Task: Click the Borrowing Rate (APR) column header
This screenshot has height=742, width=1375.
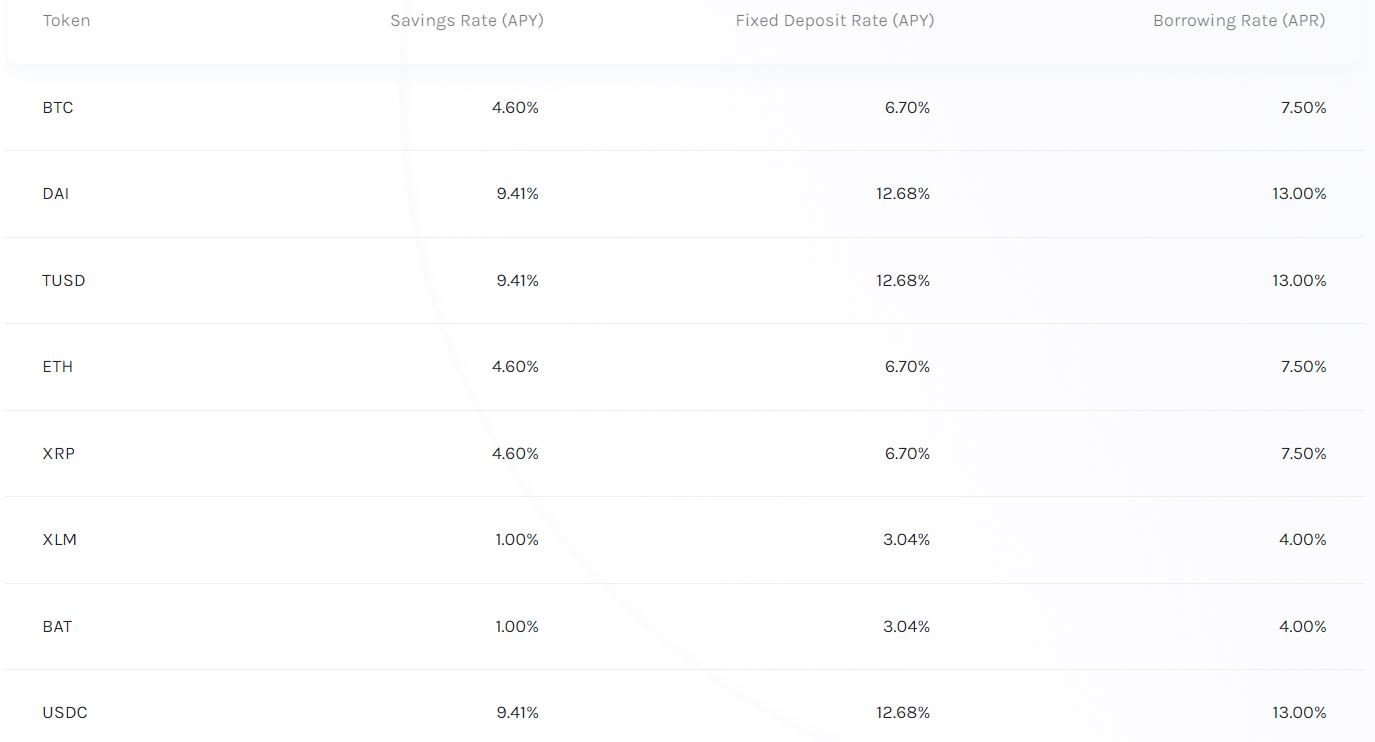Action: [x=1239, y=20]
